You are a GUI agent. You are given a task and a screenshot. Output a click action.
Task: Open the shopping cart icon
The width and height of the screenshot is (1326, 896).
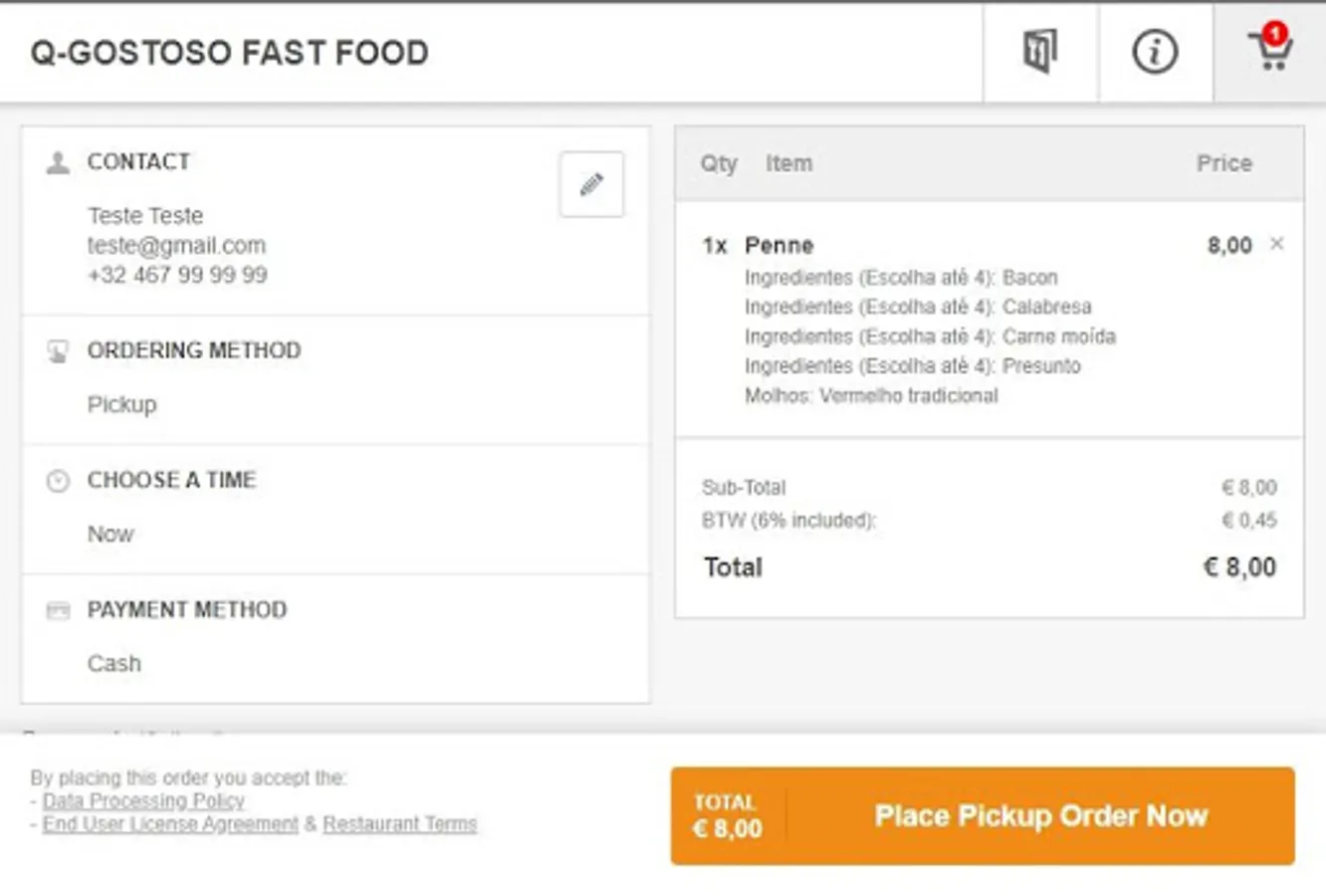click(1270, 50)
